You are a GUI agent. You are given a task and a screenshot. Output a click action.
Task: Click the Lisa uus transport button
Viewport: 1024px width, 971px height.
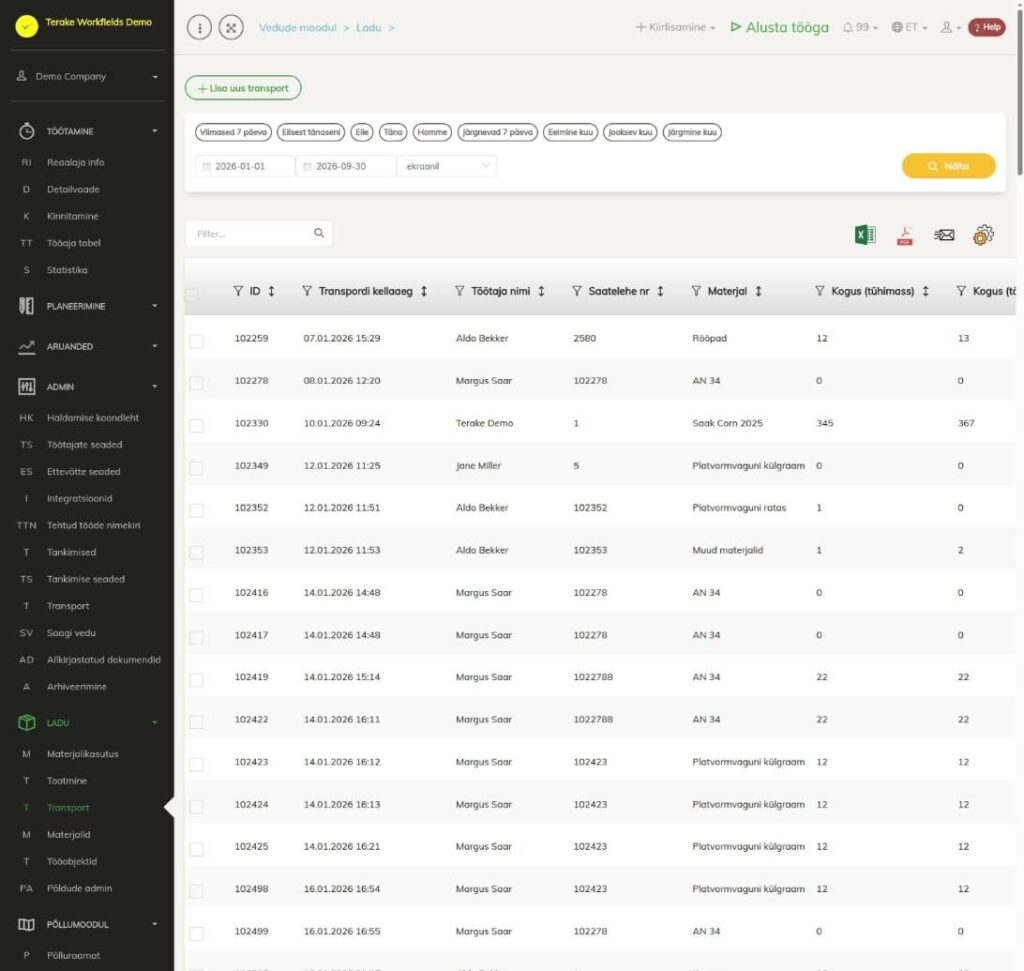pyautogui.click(x=243, y=88)
